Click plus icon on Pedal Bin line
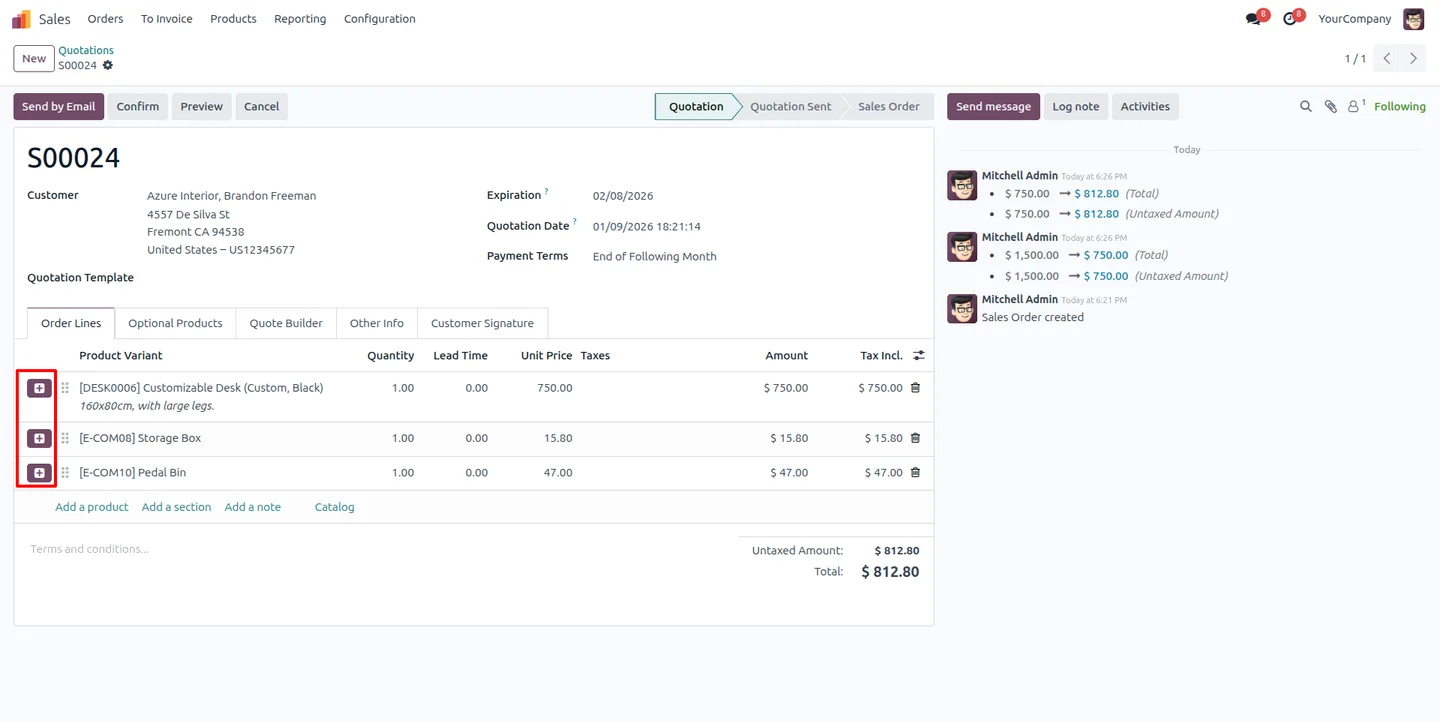The image size is (1440, 721). [39, 473]
